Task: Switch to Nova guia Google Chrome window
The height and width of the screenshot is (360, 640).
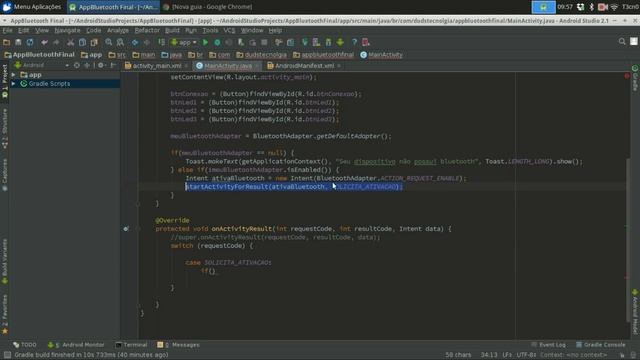Action: point(208,7)
